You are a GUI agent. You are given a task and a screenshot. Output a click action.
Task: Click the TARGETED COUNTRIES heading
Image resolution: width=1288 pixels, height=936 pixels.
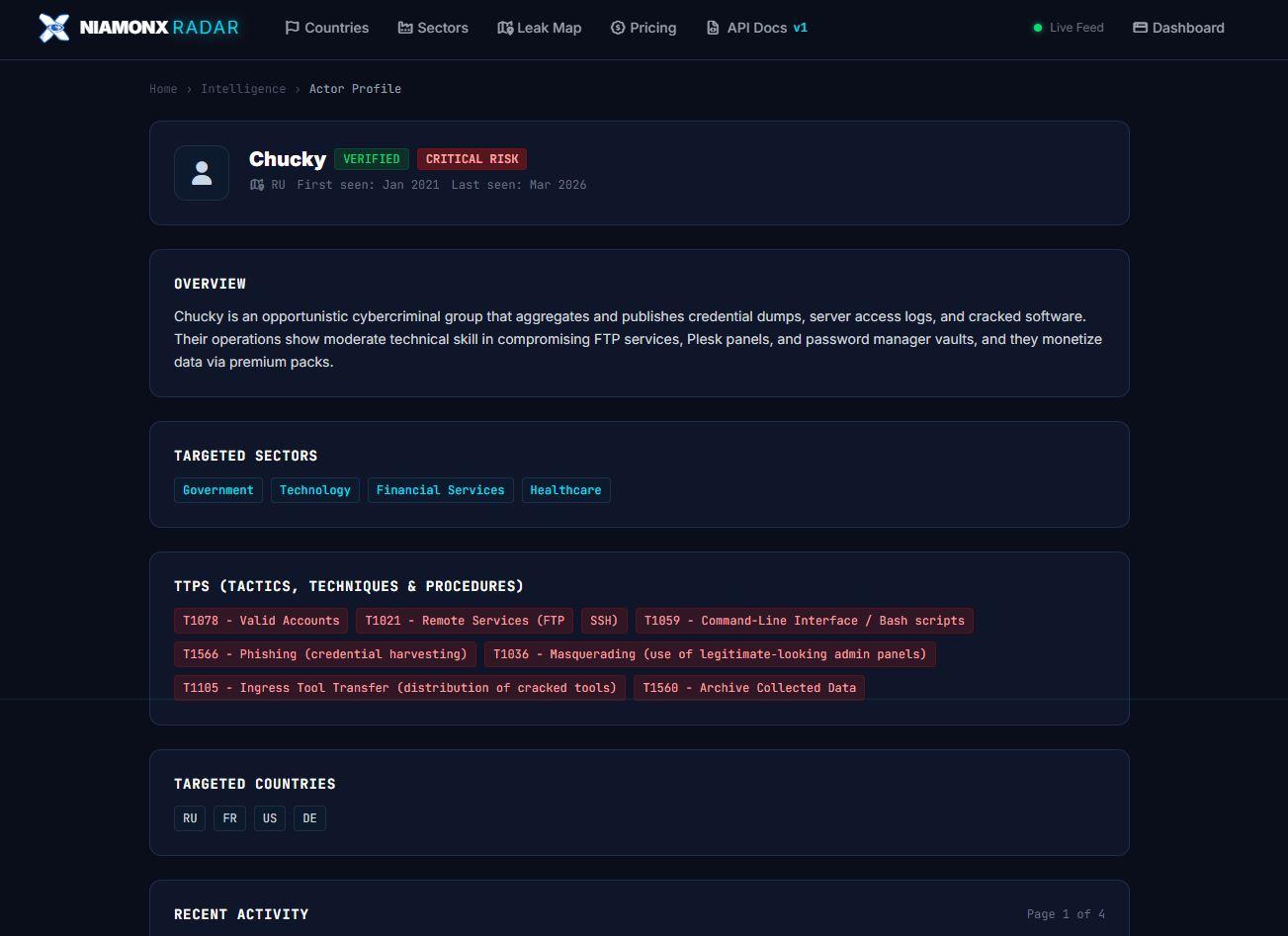point(255,784)
